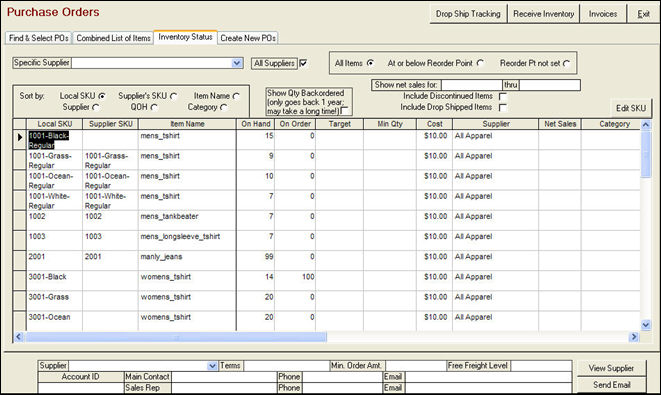Click the 1001-Grass-Regular Local SKU cell
The width and height of the screenshot is (661, 395).
54,160
